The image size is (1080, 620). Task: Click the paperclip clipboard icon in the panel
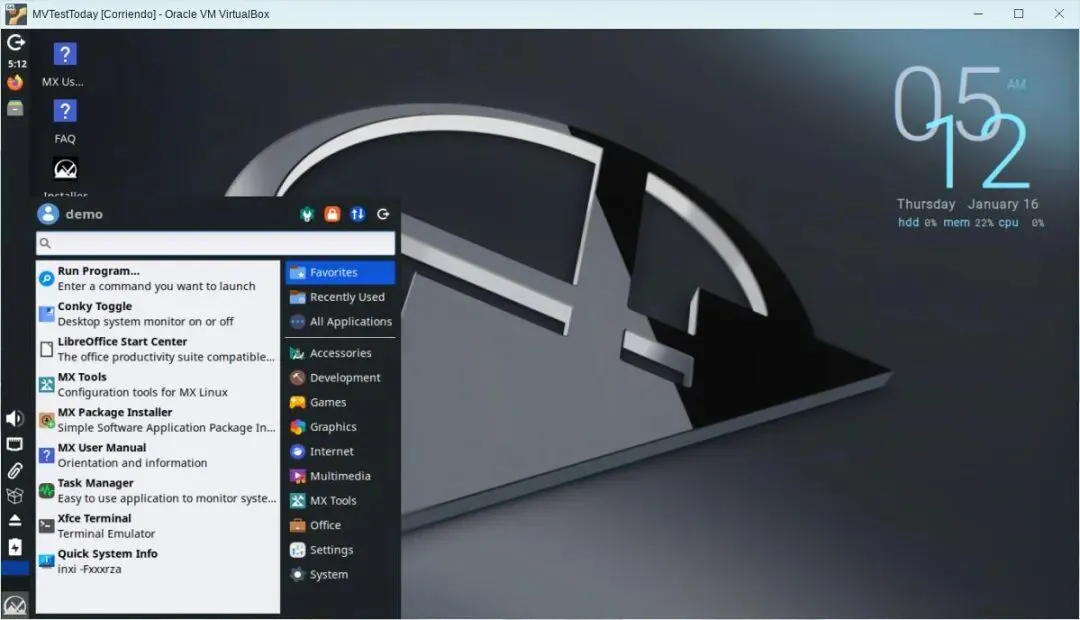pyautogui.click(x=14, y=471)
